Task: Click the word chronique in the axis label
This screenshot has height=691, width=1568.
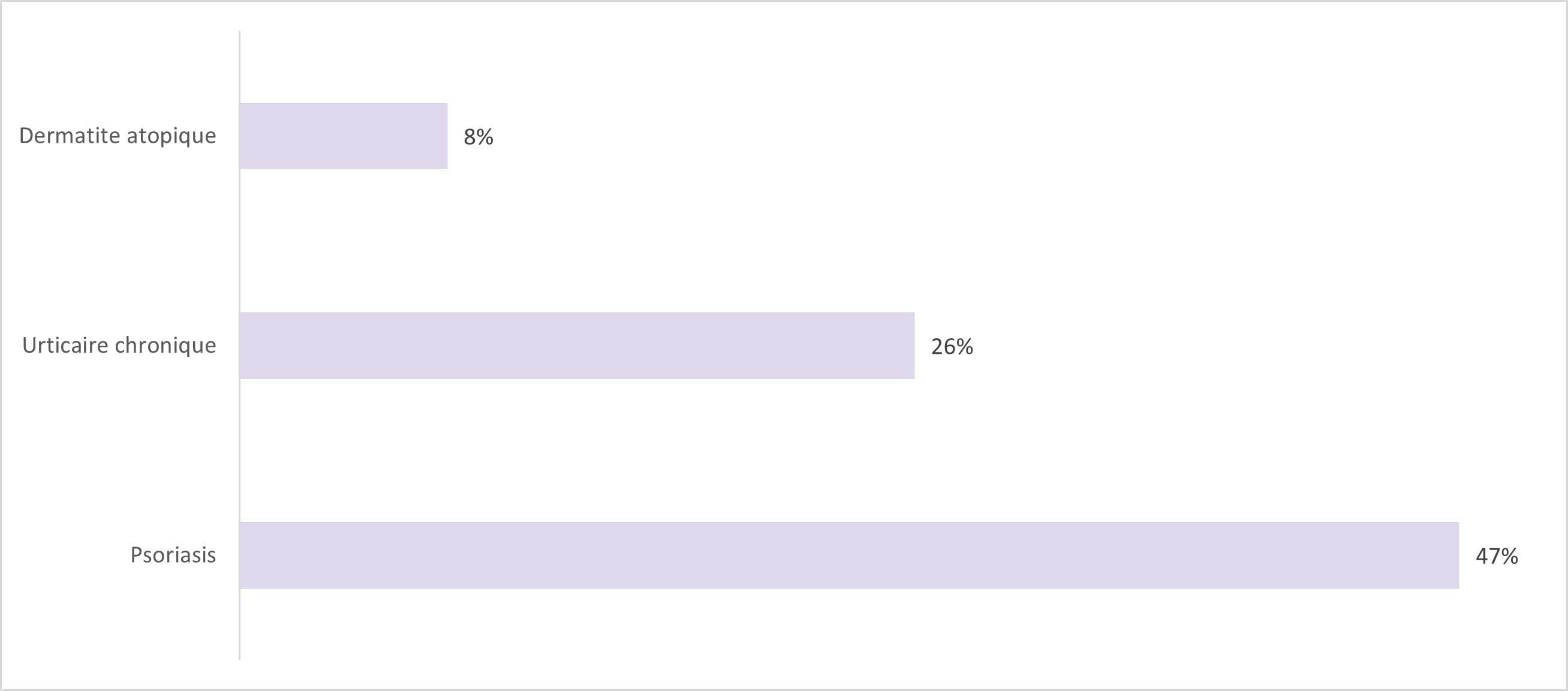Action: pyautogui.click(x=165, y=345)
